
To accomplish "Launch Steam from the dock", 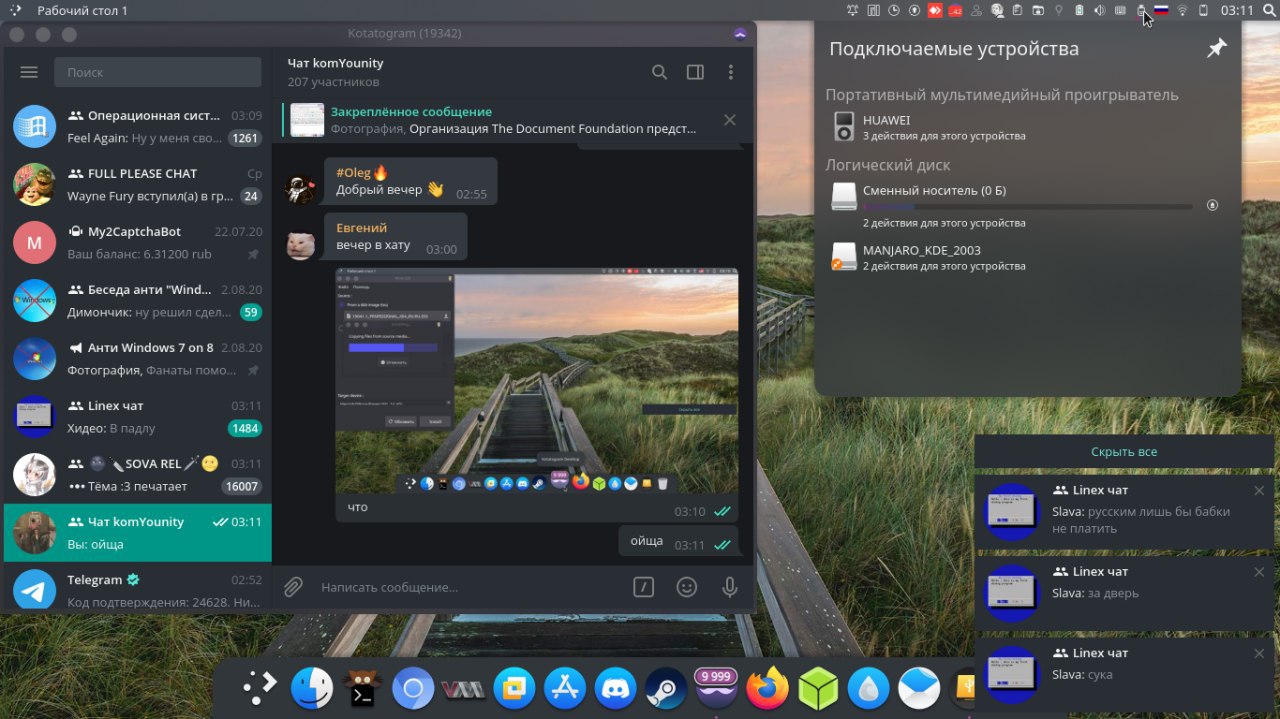I will (666, 688).
